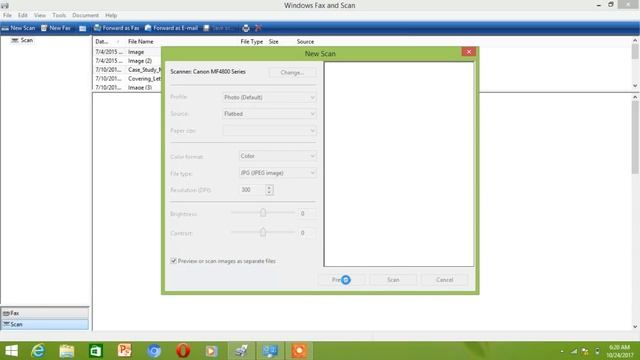Click the preview pane vertical scrollbar
Viewport: 640px width, 360px height.
635,211
